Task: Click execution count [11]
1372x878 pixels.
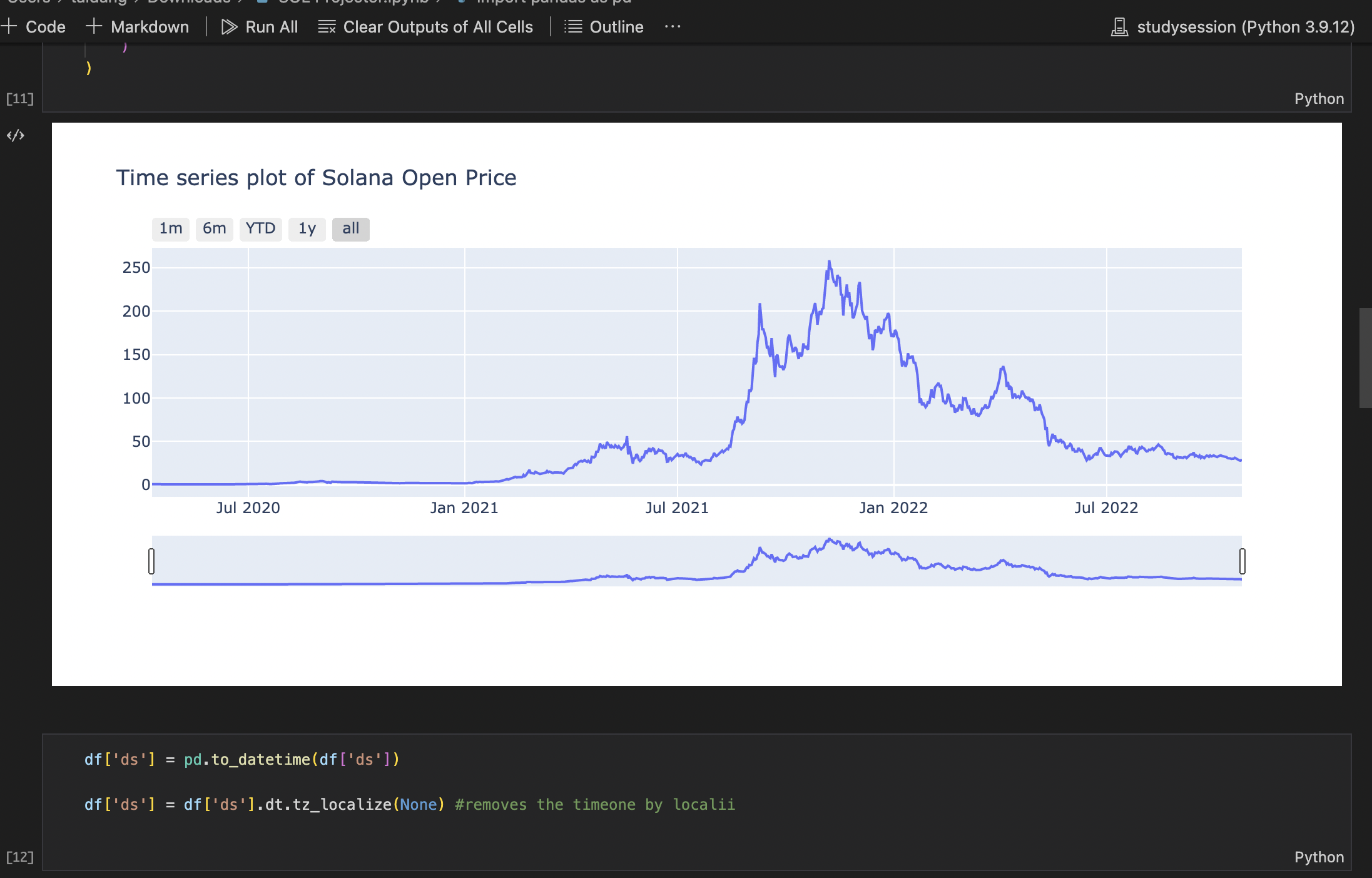Action: point(19,99)
